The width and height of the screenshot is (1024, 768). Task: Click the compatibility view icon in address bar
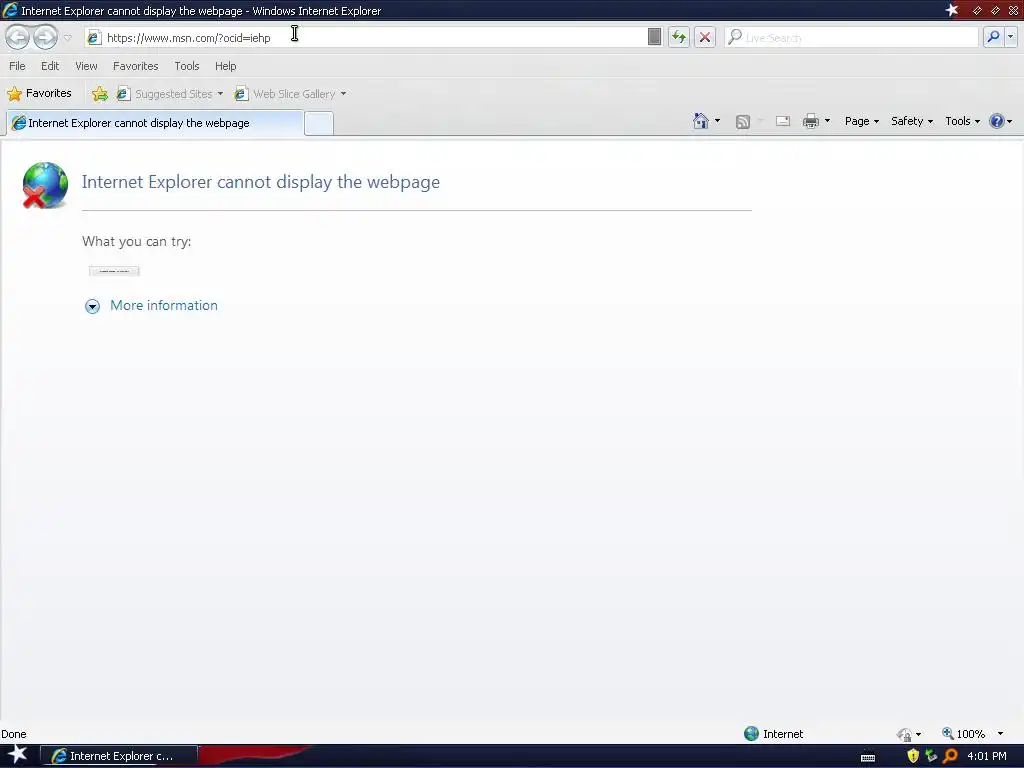pyautogui.click(x=654, y=37)
